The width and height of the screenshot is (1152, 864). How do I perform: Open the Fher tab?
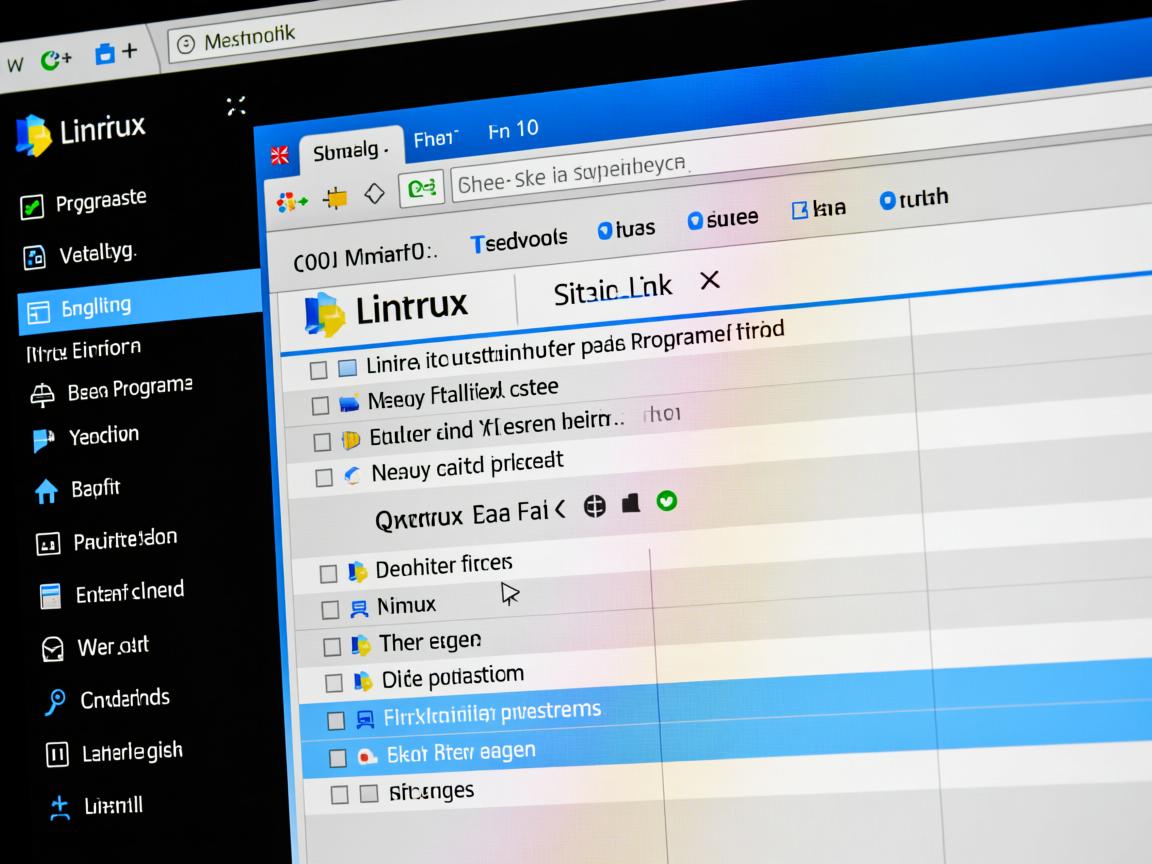coord(436,139)
